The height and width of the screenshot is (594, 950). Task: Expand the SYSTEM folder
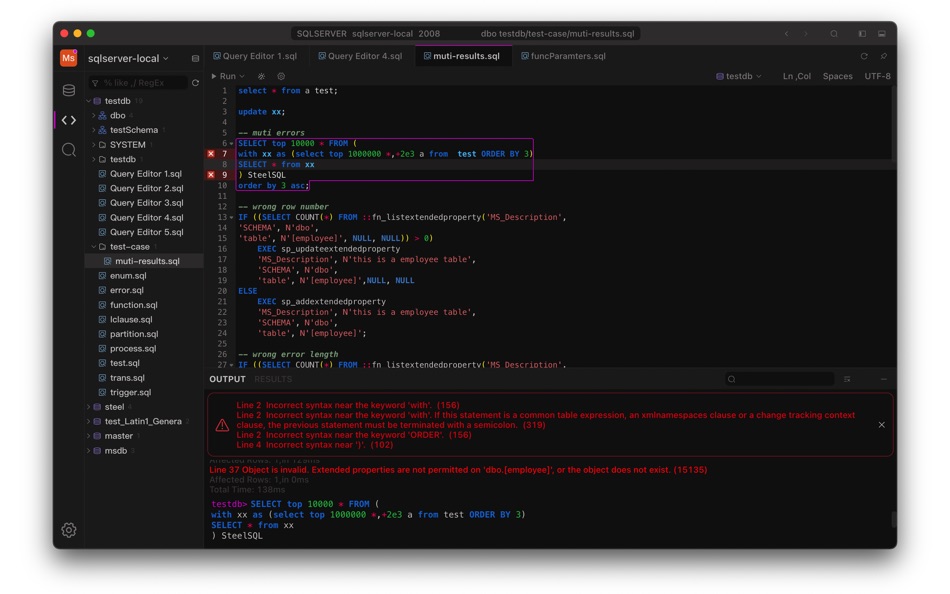(93, 144)
